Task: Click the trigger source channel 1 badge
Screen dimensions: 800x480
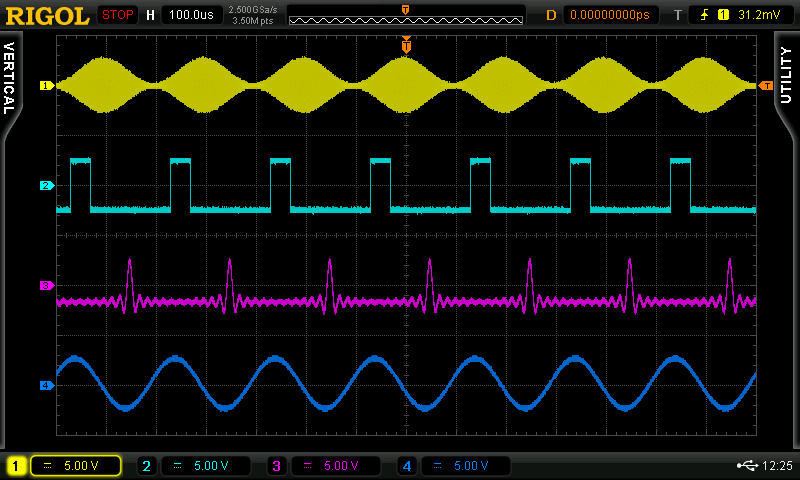Action: click(x=723, y=15)
